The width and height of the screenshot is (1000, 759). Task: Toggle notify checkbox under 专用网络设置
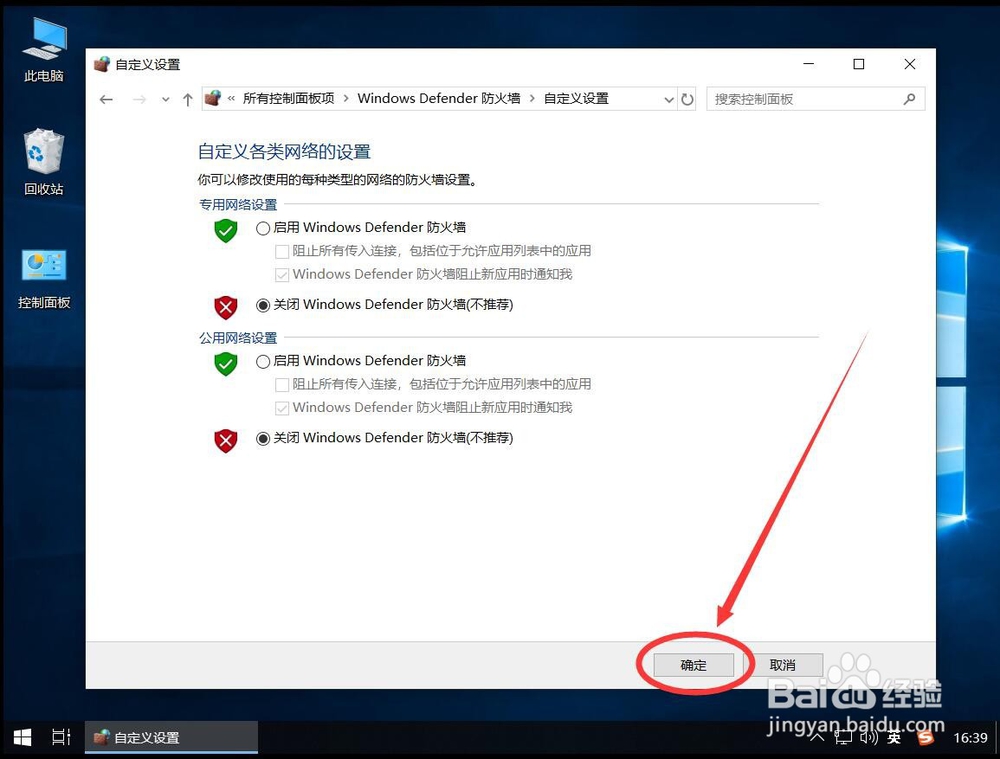[282, 275]
